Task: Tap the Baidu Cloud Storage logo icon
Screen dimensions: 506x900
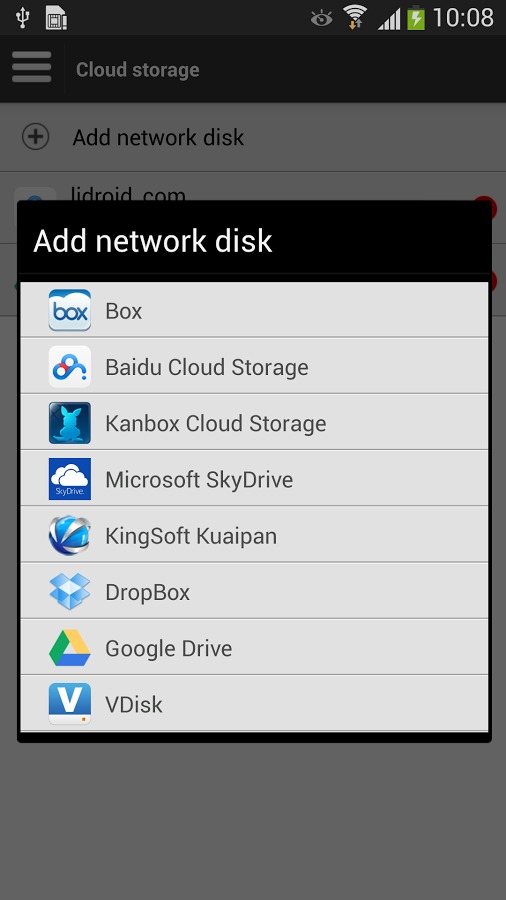Action: (69, 366)
